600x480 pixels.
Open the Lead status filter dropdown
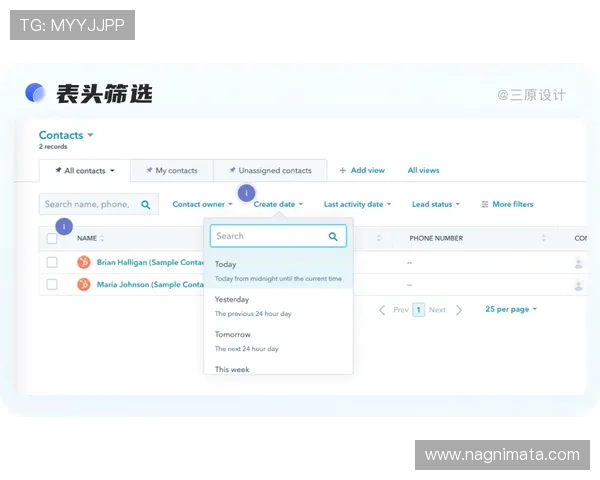click(x=436, y=204)
